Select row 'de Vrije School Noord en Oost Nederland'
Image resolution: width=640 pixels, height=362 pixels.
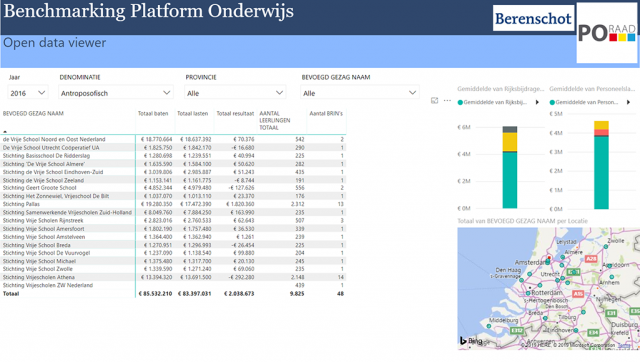point(173,139)
